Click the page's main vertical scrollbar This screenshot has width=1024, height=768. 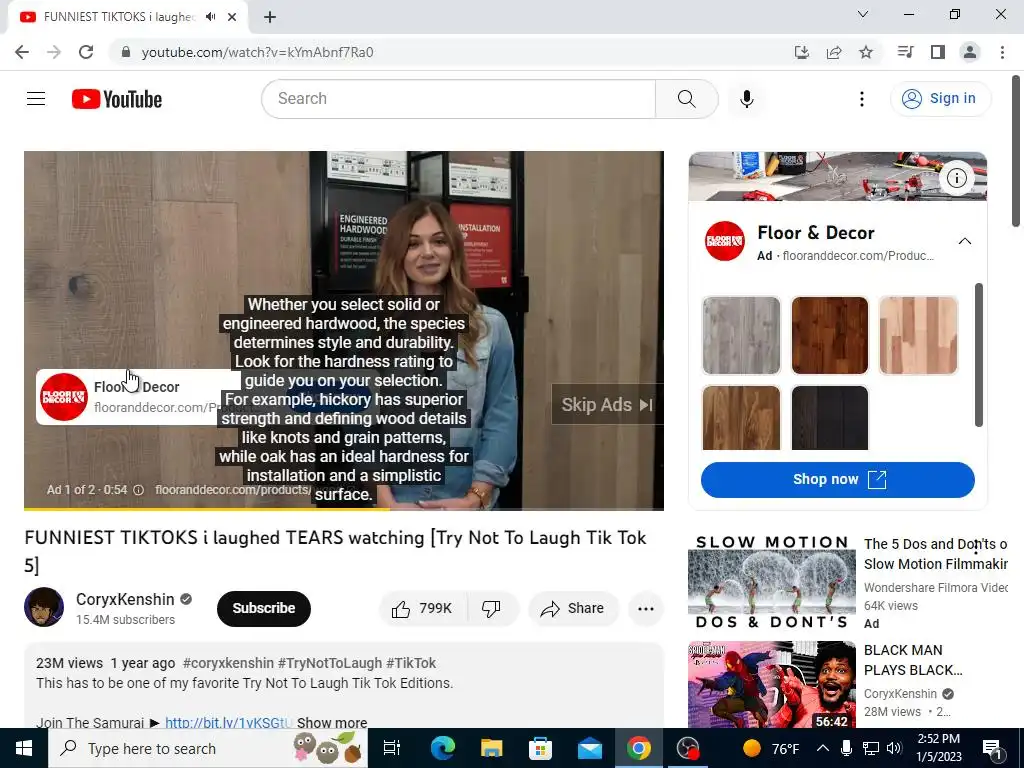(x=1016, y=152)
